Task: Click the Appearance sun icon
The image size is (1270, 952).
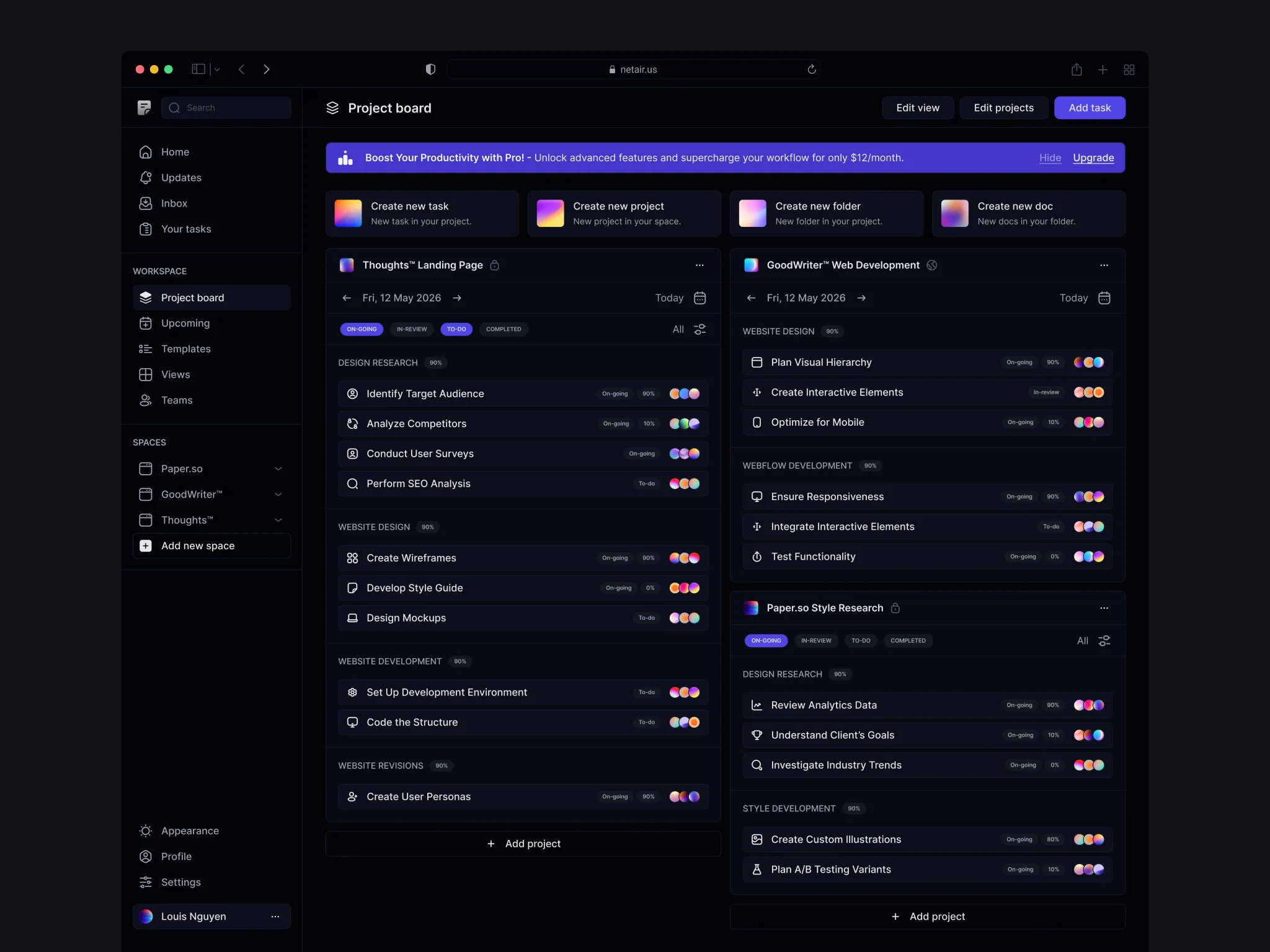Action: 146,831
